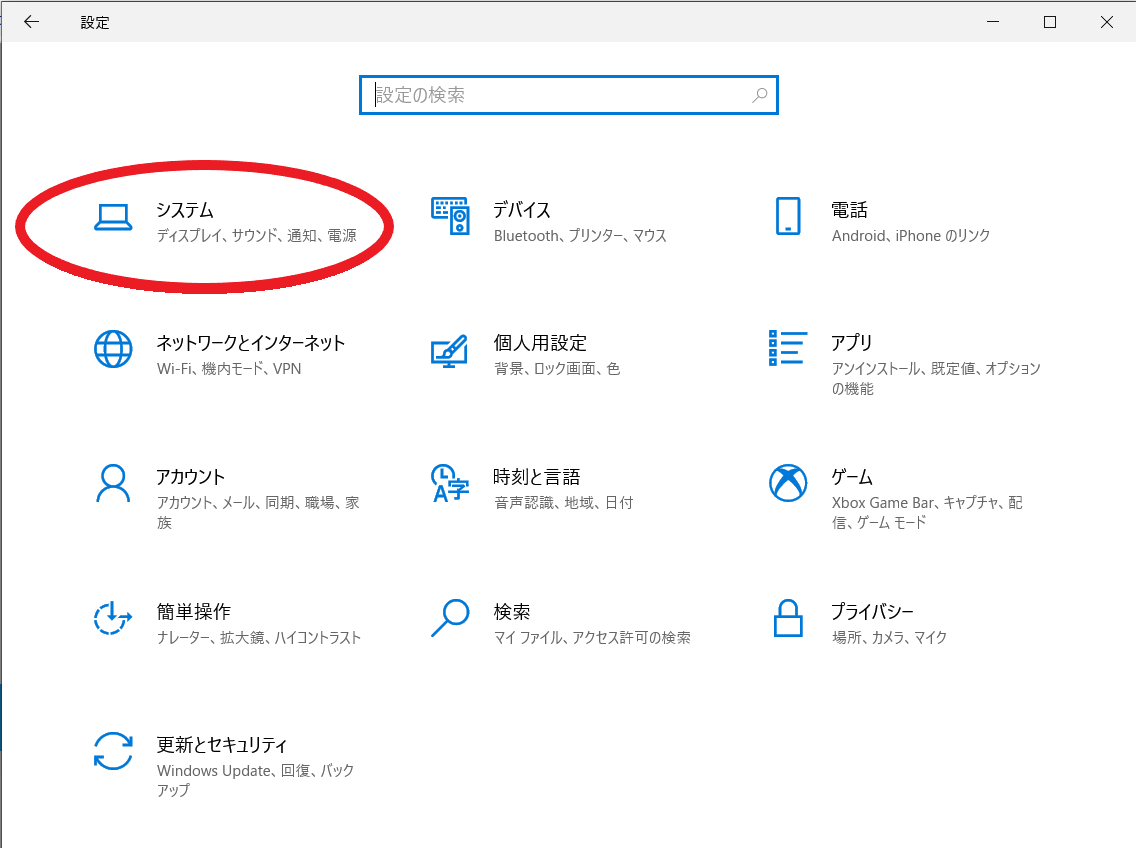Viewport: 1136px width, 848px height.
Task: Click the 検索 magnifying glass category icon
Action: tap(450, 618)
